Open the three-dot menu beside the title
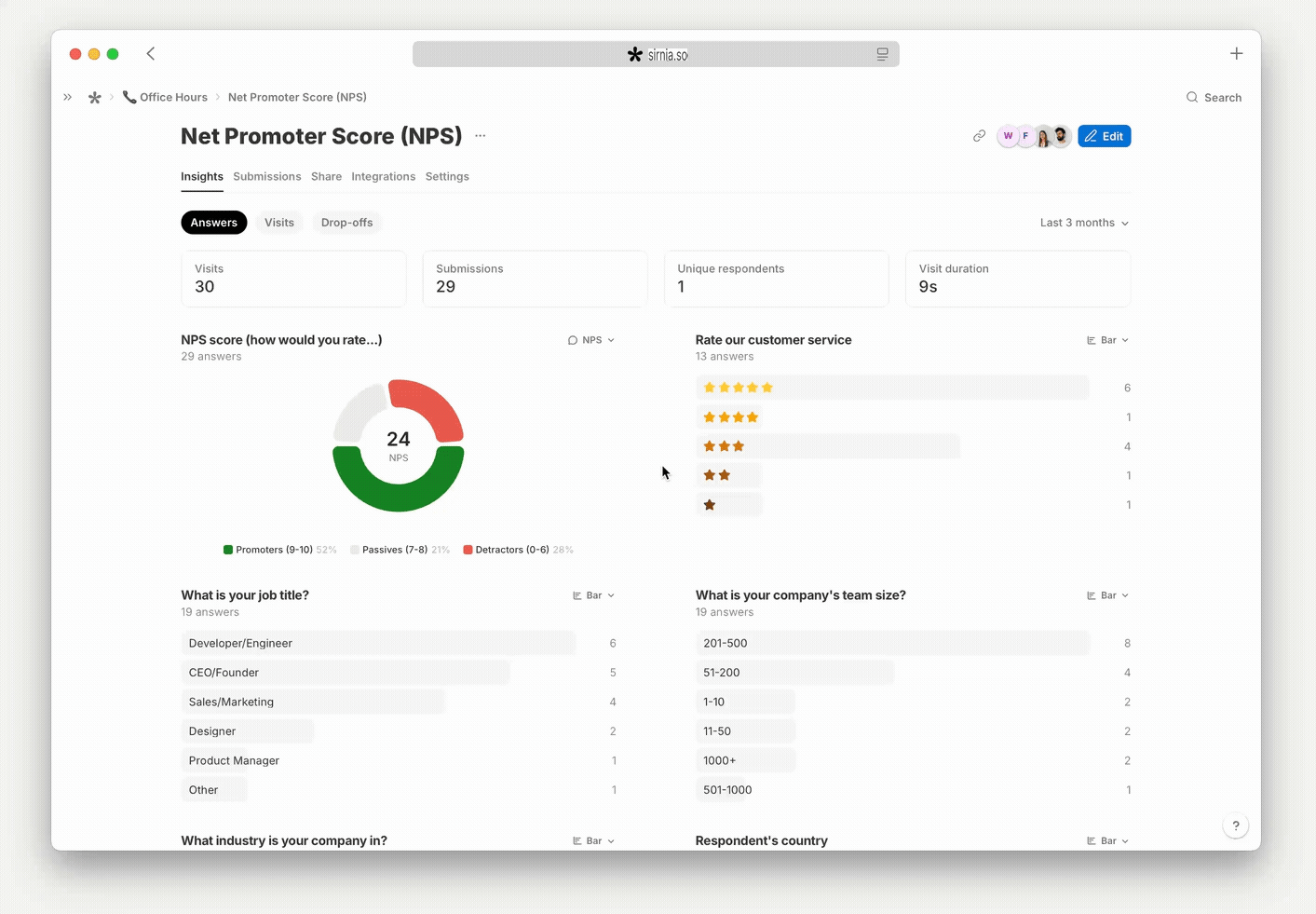 [x=481, y=136]
